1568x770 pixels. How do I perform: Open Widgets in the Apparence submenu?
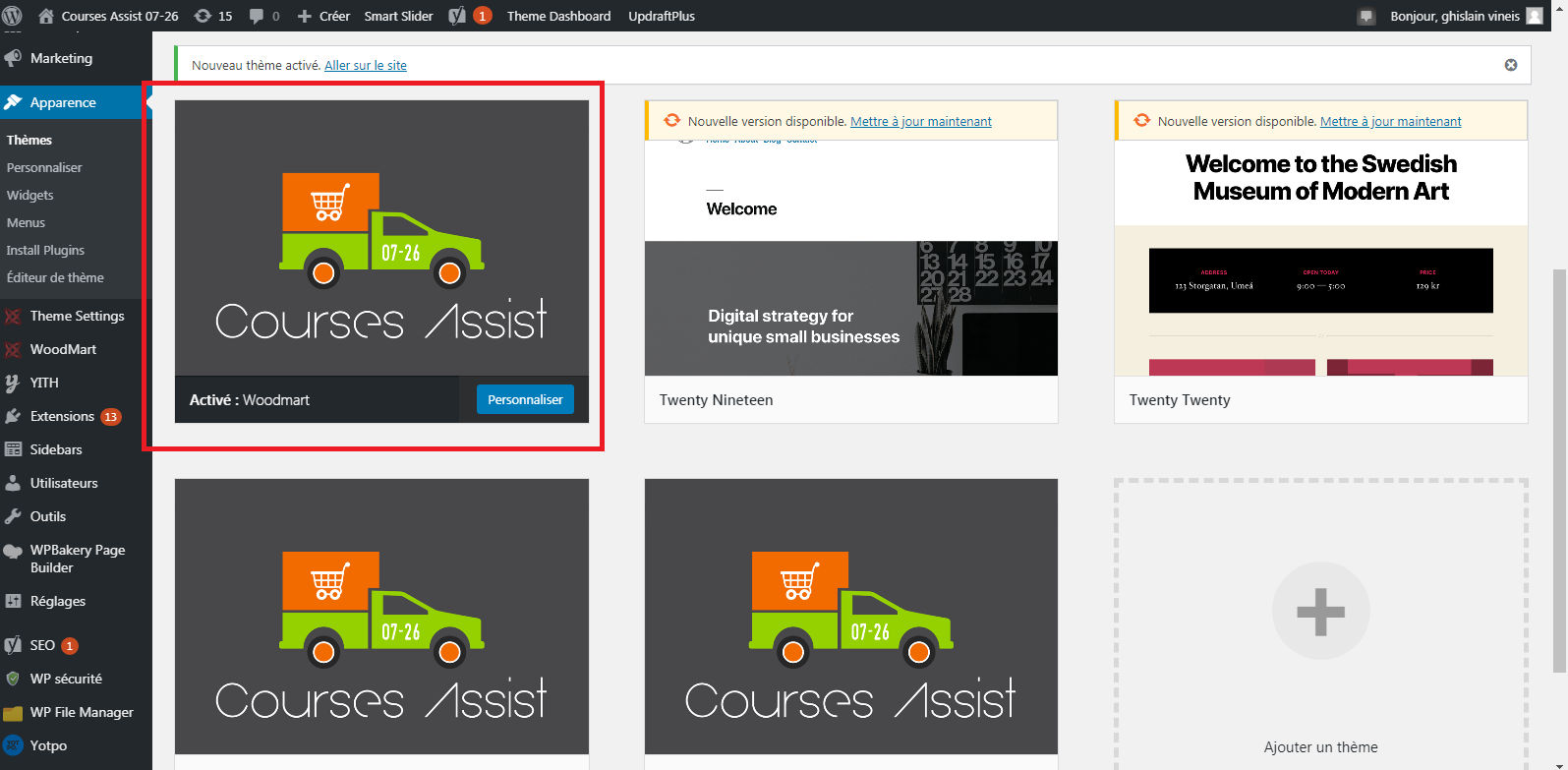(x=30, y=195)
